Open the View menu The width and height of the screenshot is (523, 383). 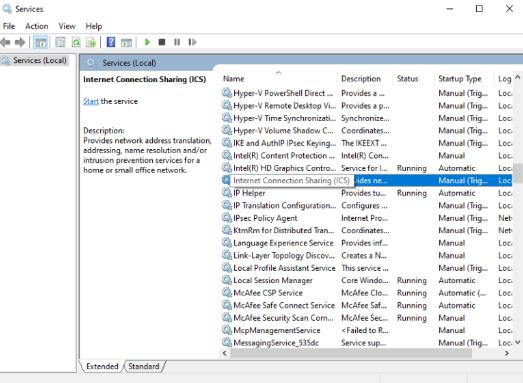(67, 26)
